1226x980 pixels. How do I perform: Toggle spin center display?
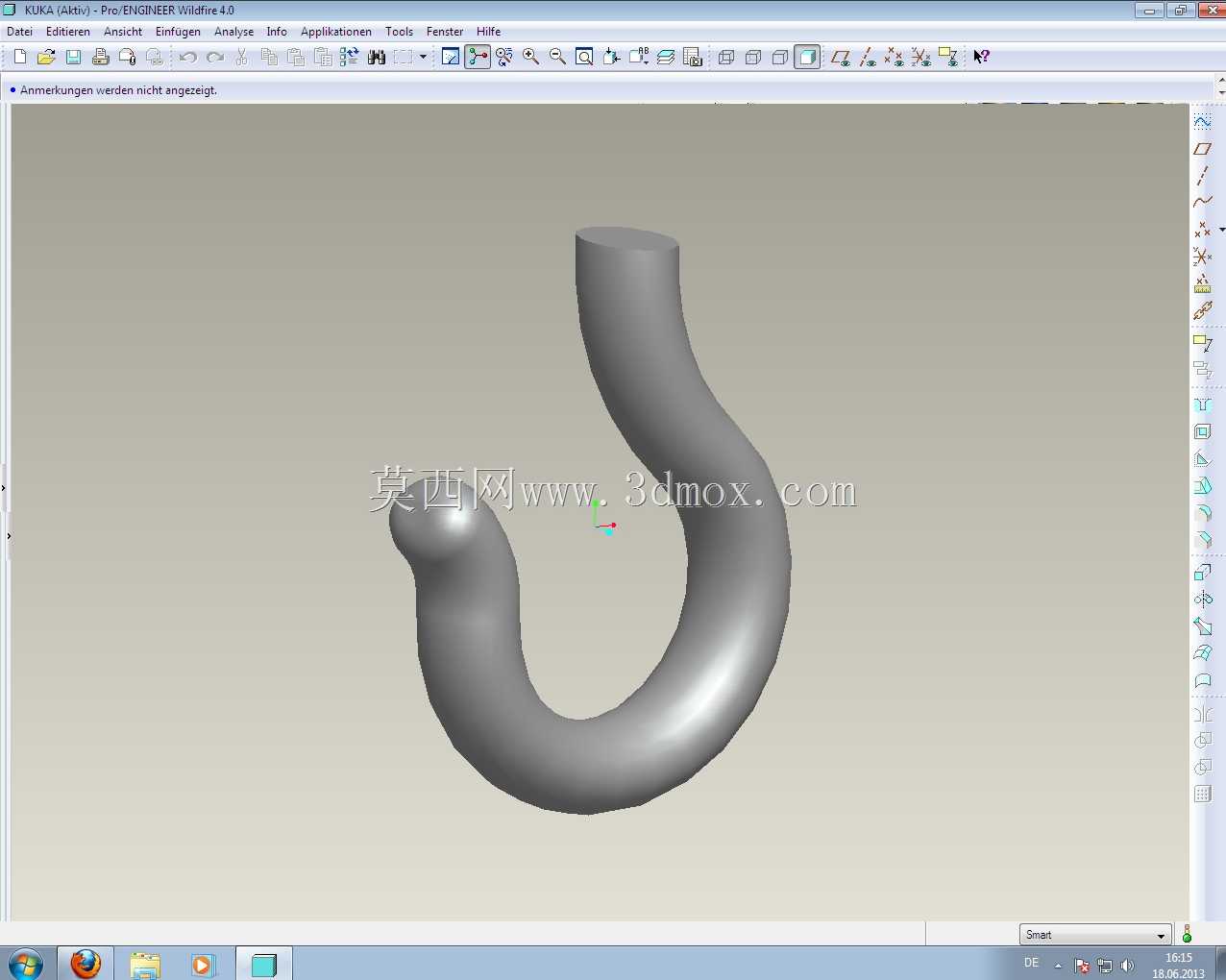(478, 58)
